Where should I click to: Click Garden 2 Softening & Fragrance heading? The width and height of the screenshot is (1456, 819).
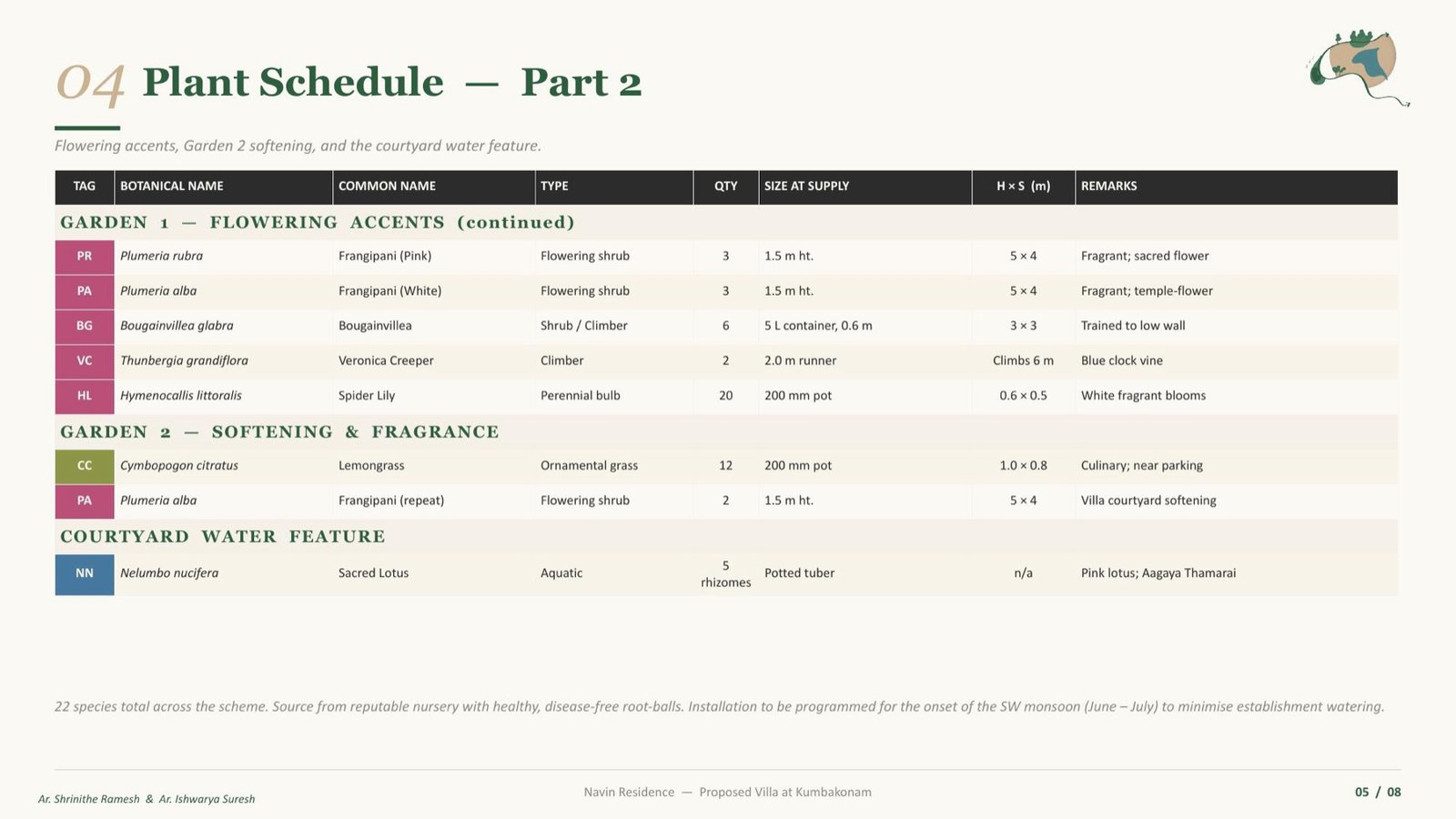coord(279,432)
